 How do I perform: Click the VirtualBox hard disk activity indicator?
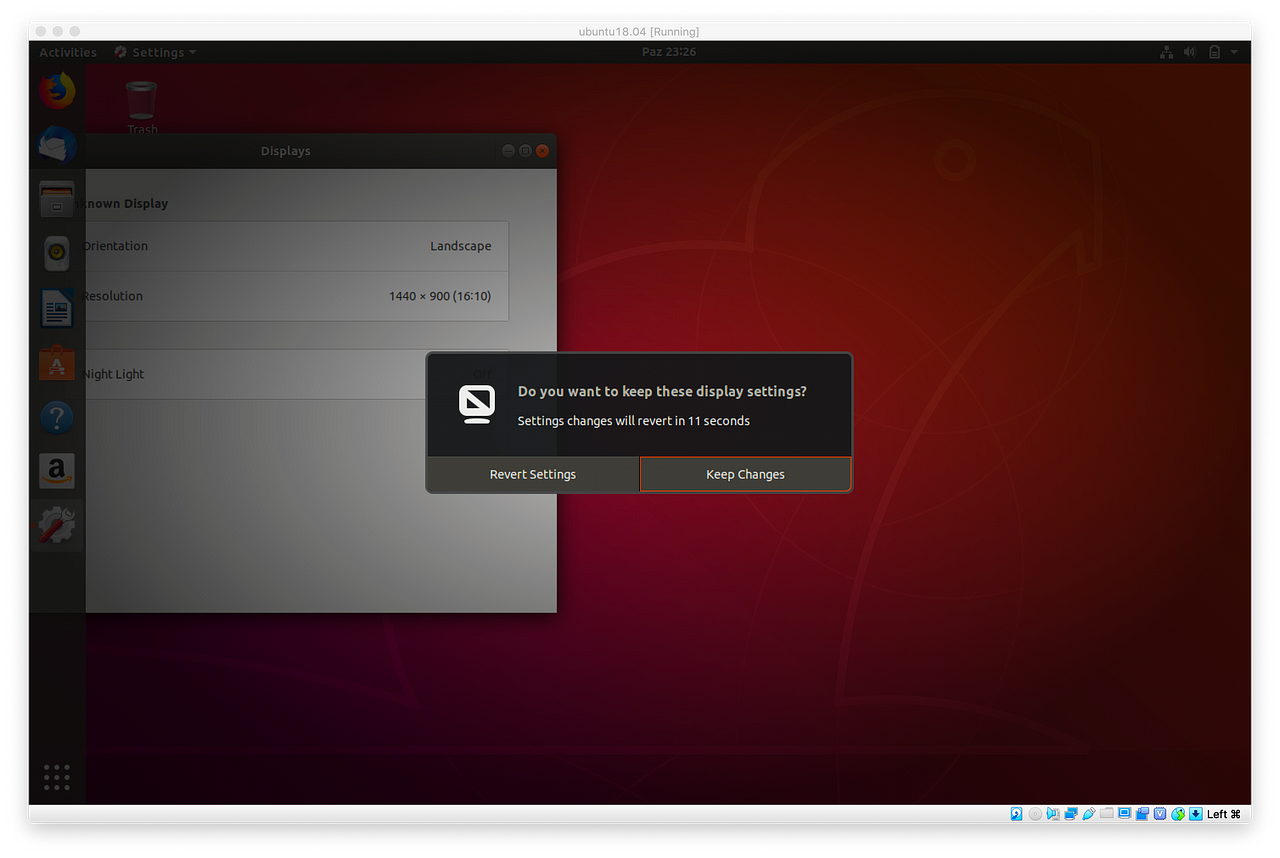(1016, 814)
